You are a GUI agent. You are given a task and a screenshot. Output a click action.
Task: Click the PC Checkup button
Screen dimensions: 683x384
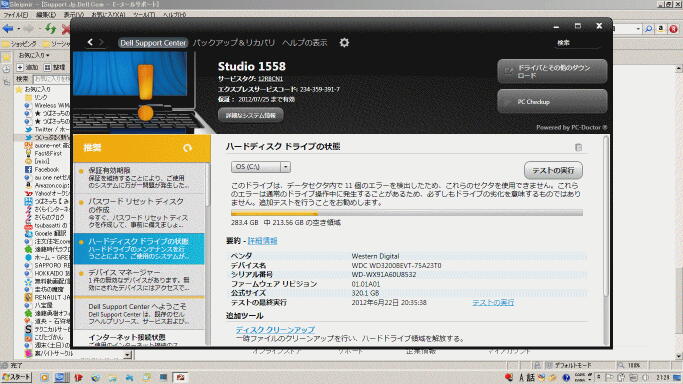pos(552,101)
